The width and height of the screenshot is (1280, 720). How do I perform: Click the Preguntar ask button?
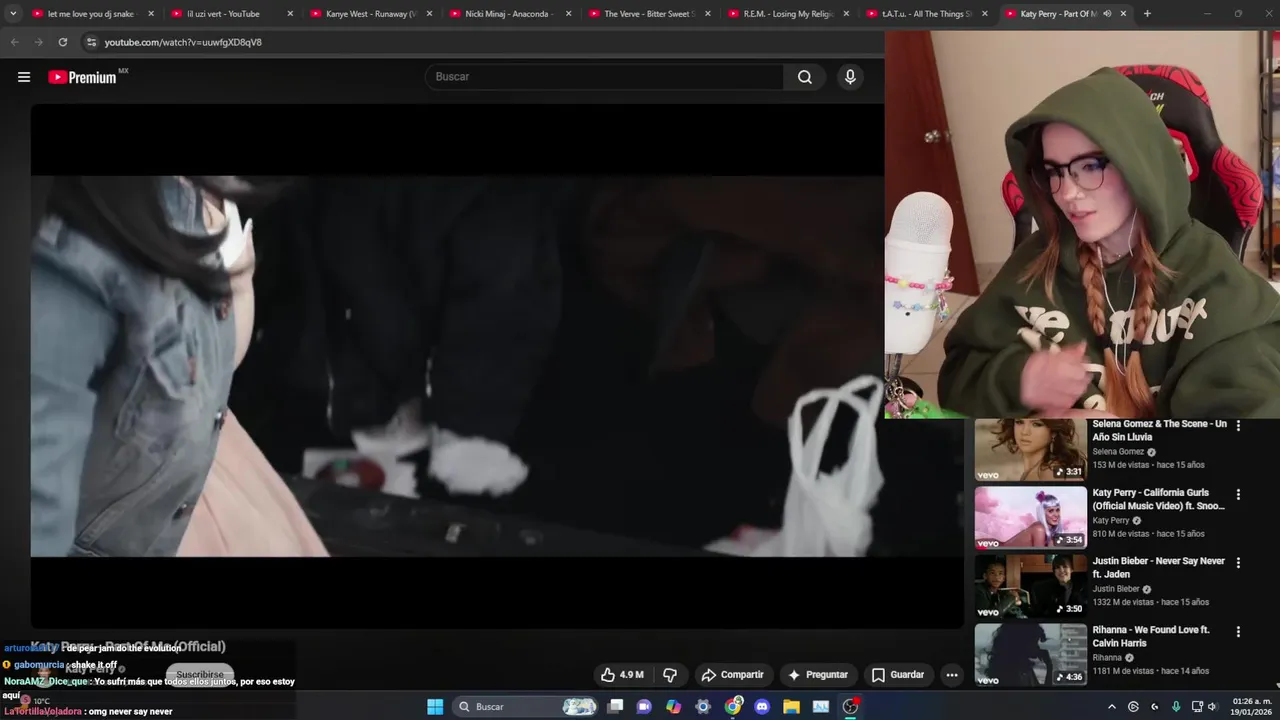point(817,675)
